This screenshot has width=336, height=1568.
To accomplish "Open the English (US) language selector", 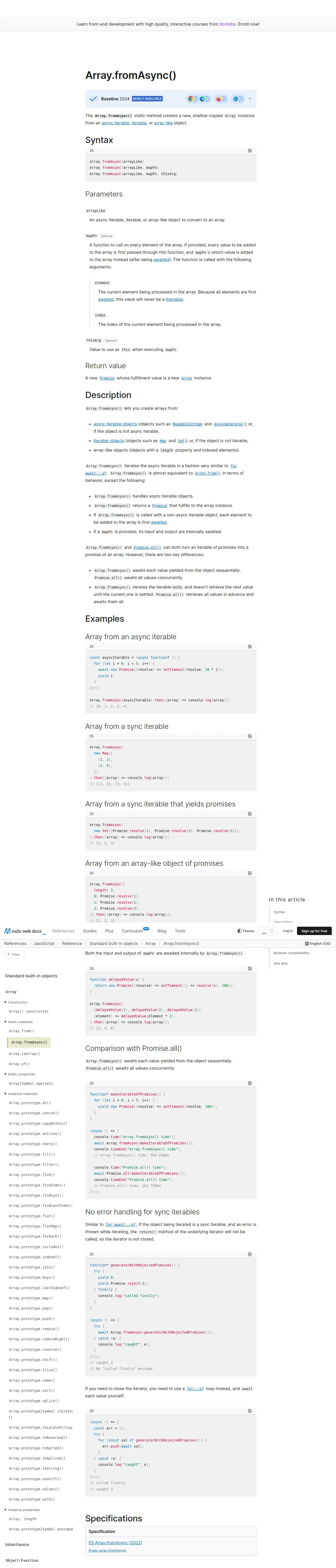I will pos(318,943).
